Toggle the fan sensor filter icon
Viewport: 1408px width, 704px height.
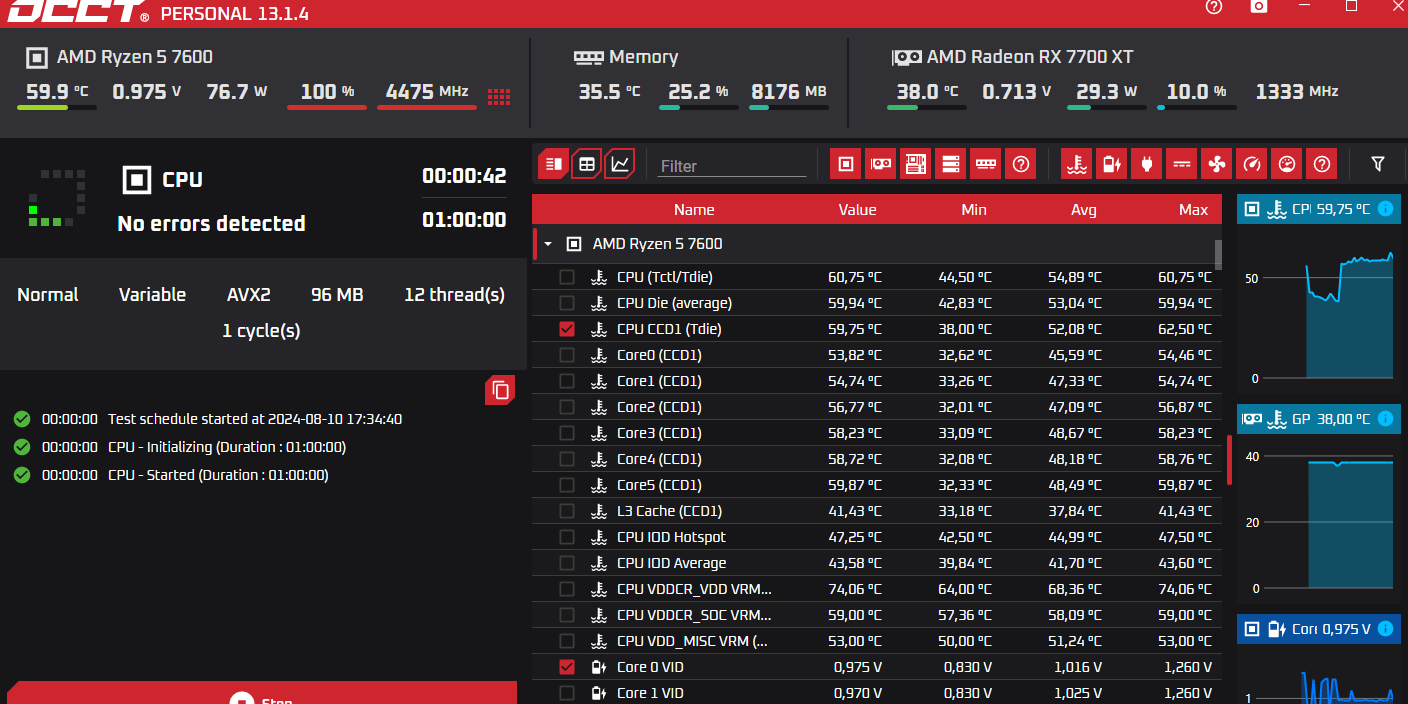(x=1217, y=164)
